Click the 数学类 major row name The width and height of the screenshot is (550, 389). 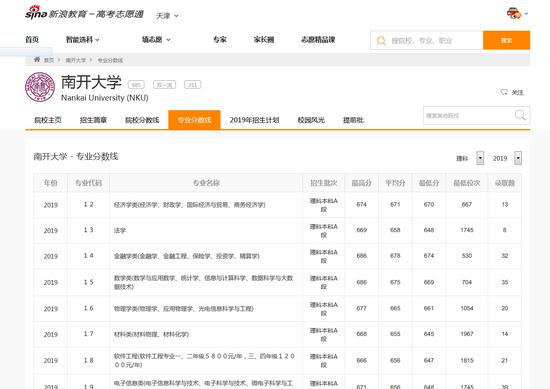[x=203, y=282]
